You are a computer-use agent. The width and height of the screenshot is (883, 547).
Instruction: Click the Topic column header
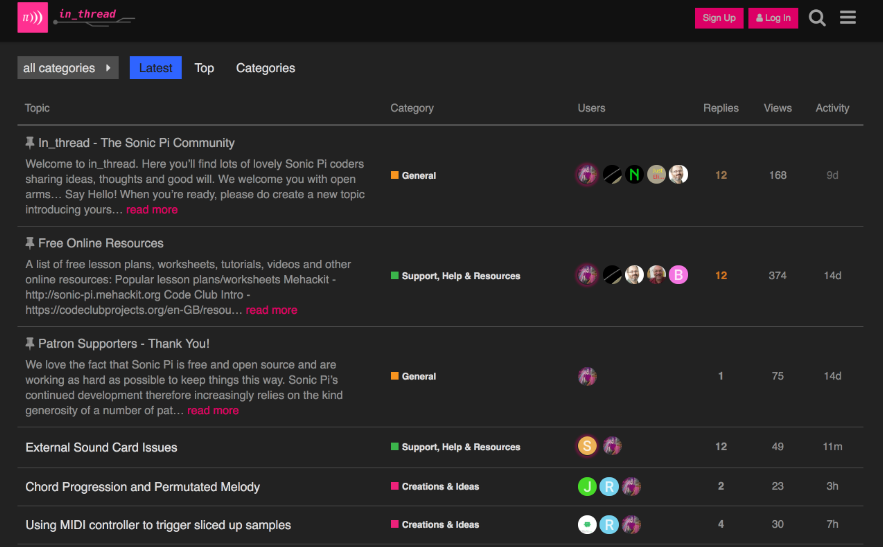pos(37,108)
